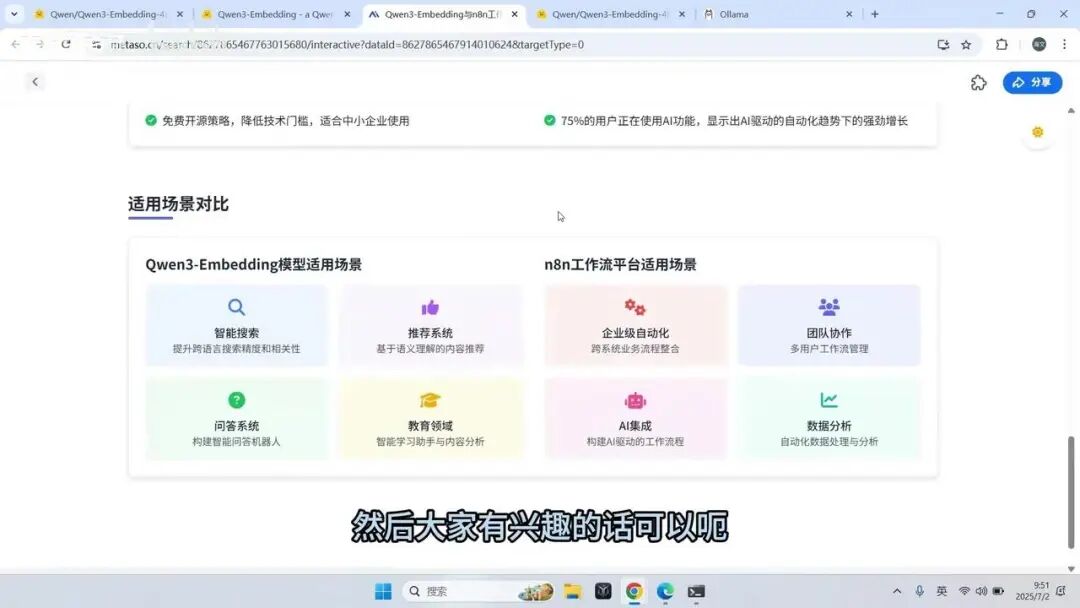Reload the current page
The height and width of the screenshot is (608, 1080).
coord(65,45)
